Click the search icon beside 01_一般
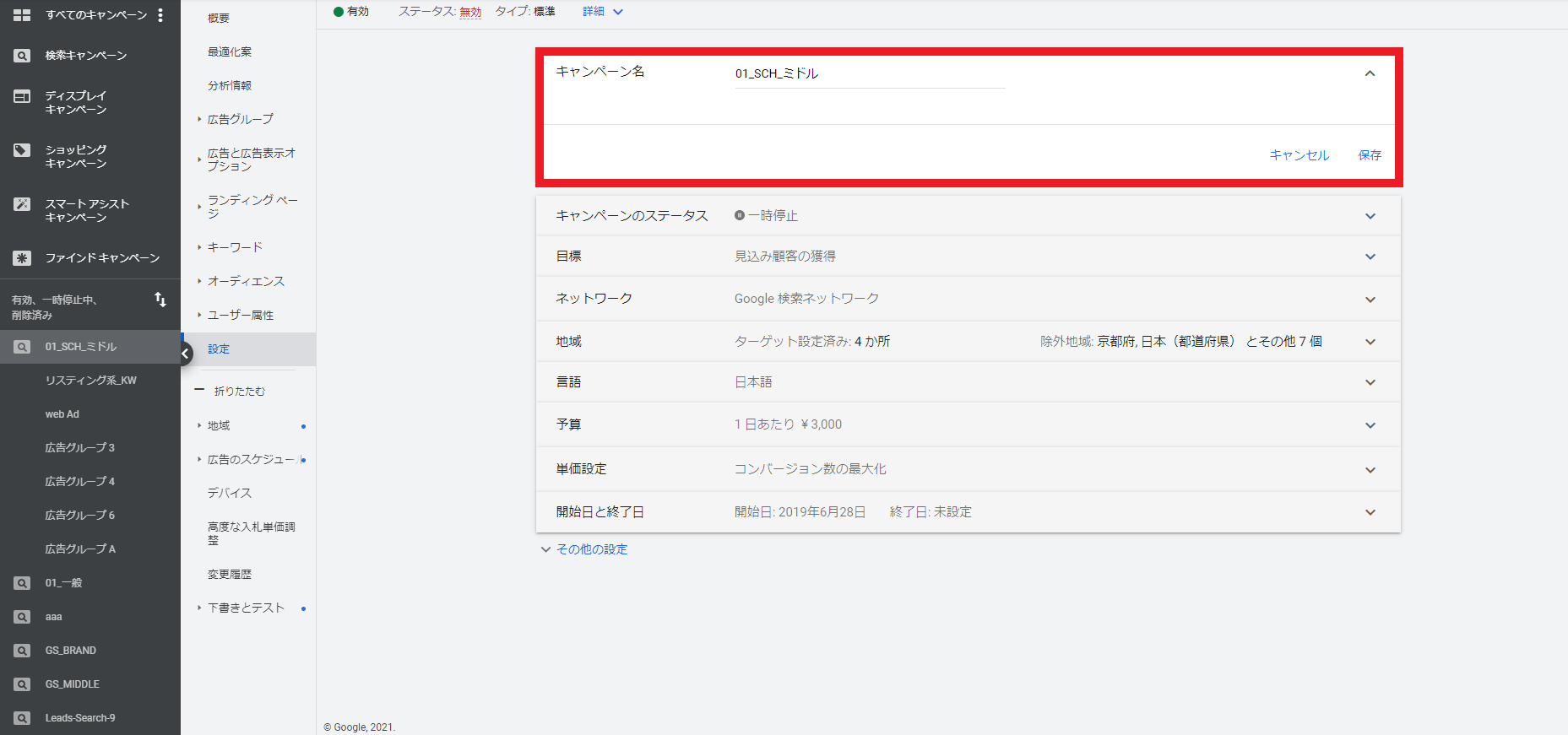1568x735 pixels. coord(22,583)
